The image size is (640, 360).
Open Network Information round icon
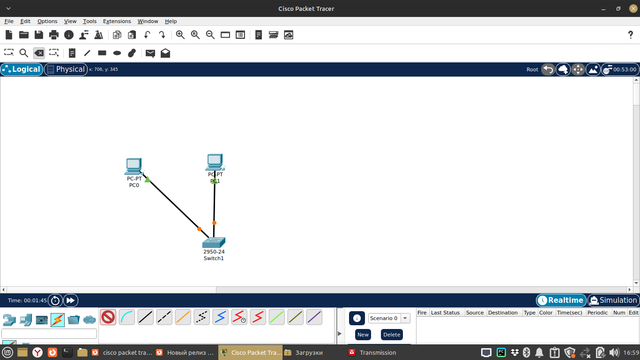point(69,35)
